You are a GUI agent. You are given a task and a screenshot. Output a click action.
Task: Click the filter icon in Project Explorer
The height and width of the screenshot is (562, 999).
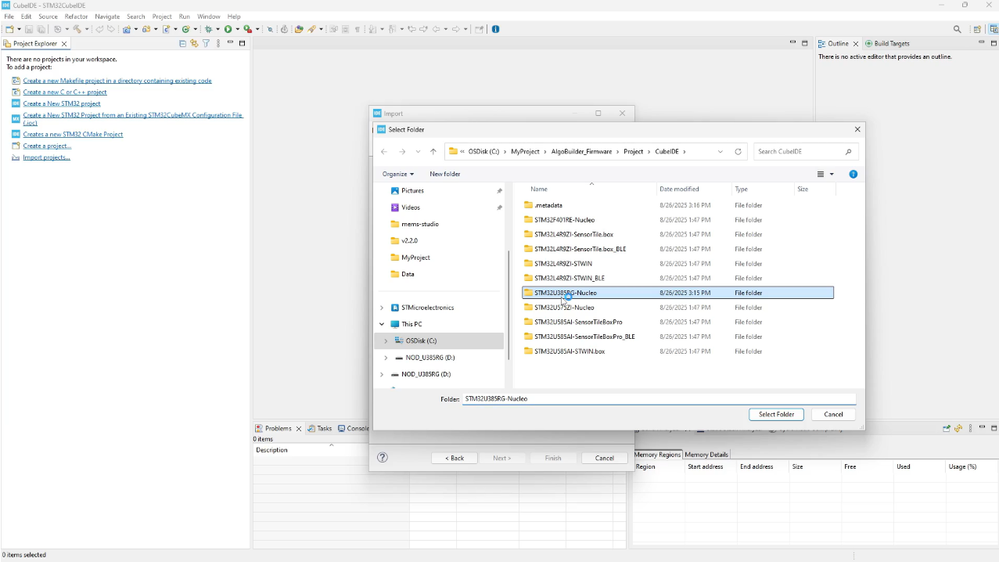(206, 44)
